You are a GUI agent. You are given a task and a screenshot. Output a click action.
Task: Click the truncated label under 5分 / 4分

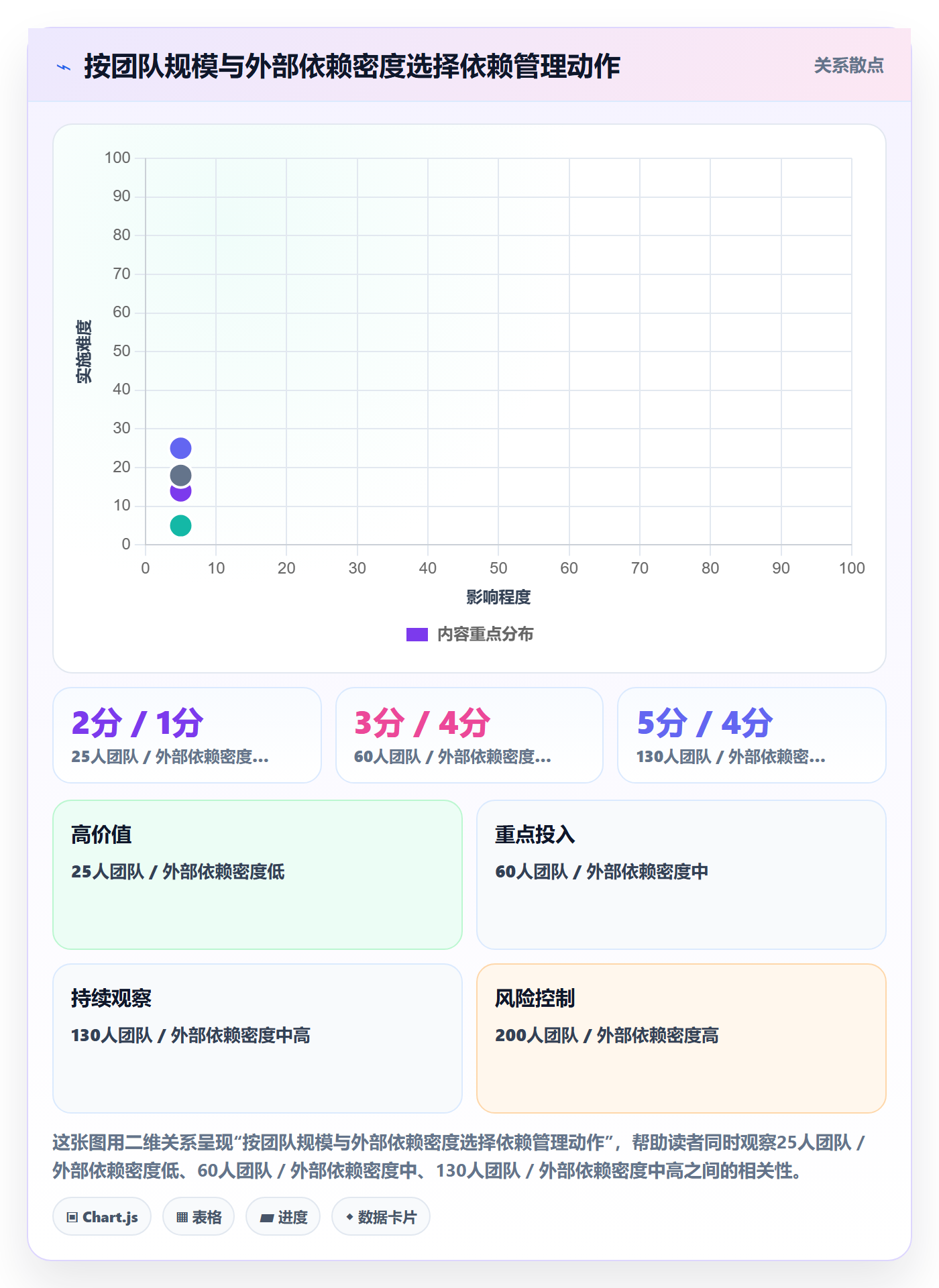tap(731, 757)
